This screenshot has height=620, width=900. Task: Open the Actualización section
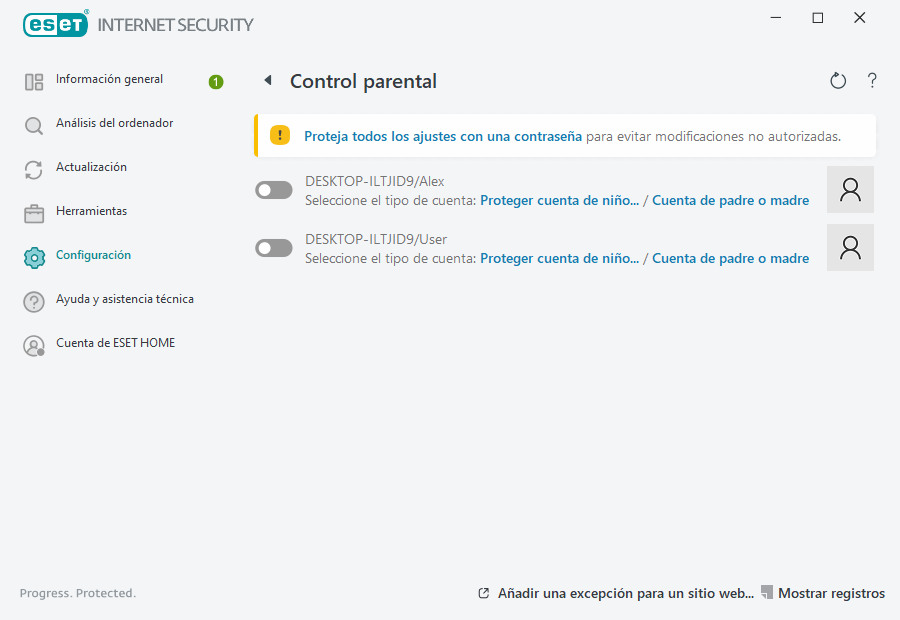coord(95,167)
